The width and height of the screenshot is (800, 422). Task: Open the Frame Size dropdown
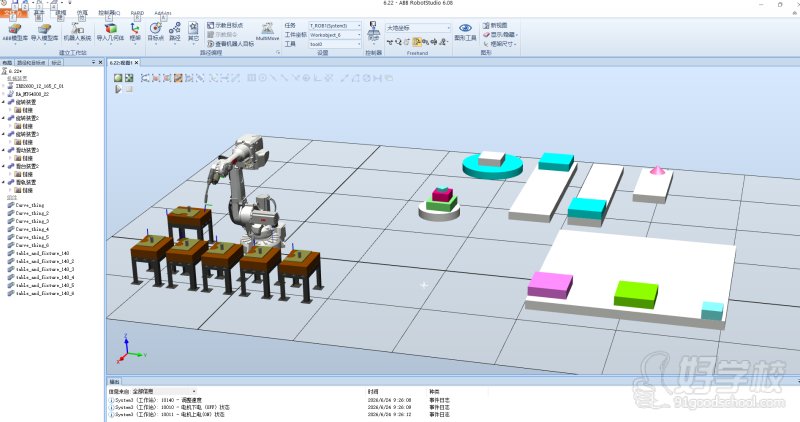pyautogui.click(x=500, y=44)
